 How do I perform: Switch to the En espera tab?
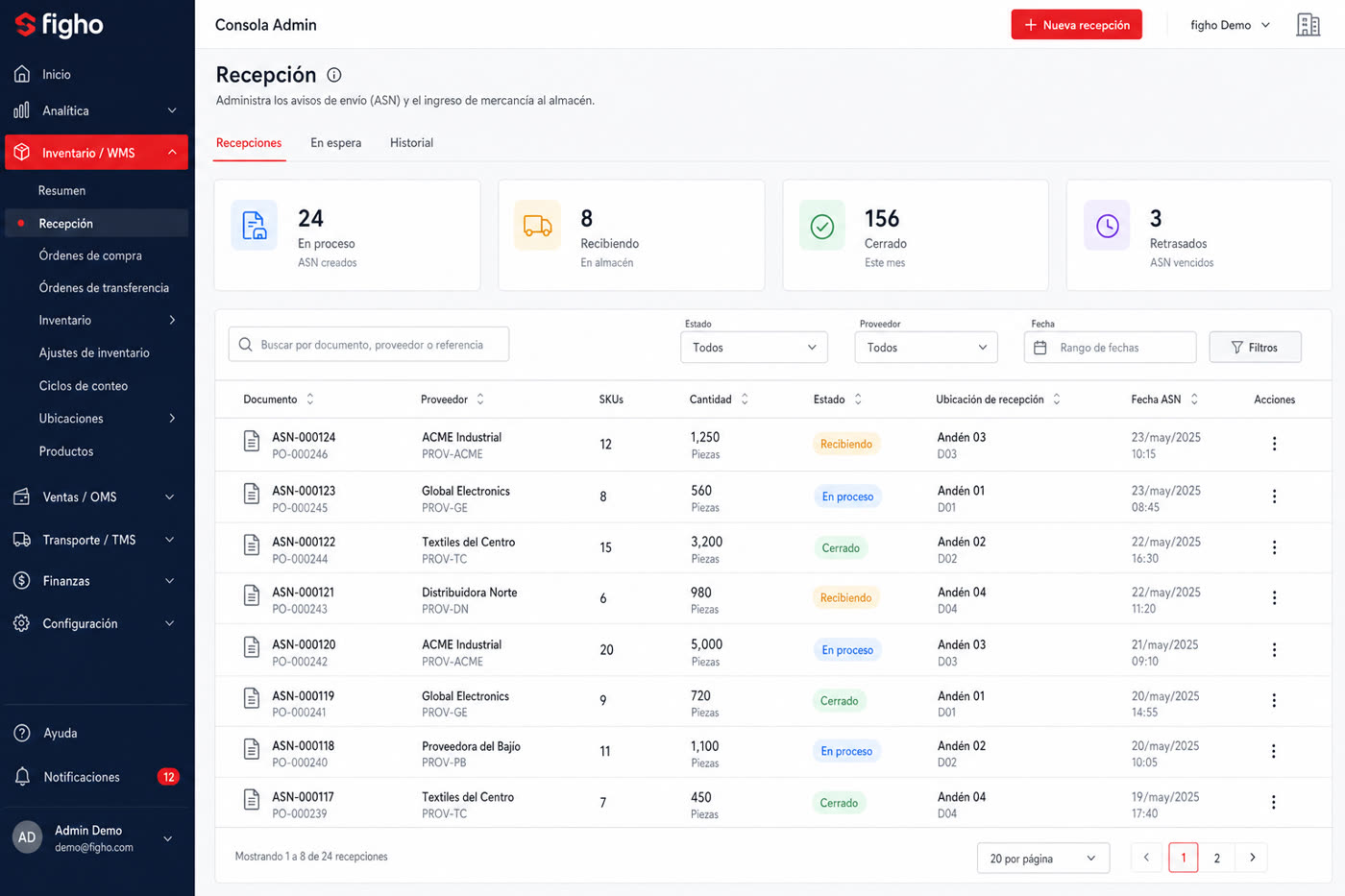point(335,143)
